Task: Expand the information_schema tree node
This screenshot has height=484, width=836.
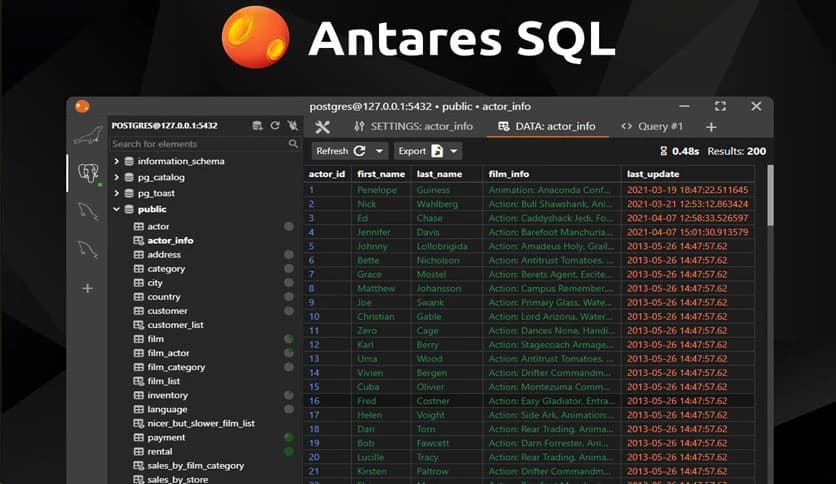Action: (x=117, y=161)
